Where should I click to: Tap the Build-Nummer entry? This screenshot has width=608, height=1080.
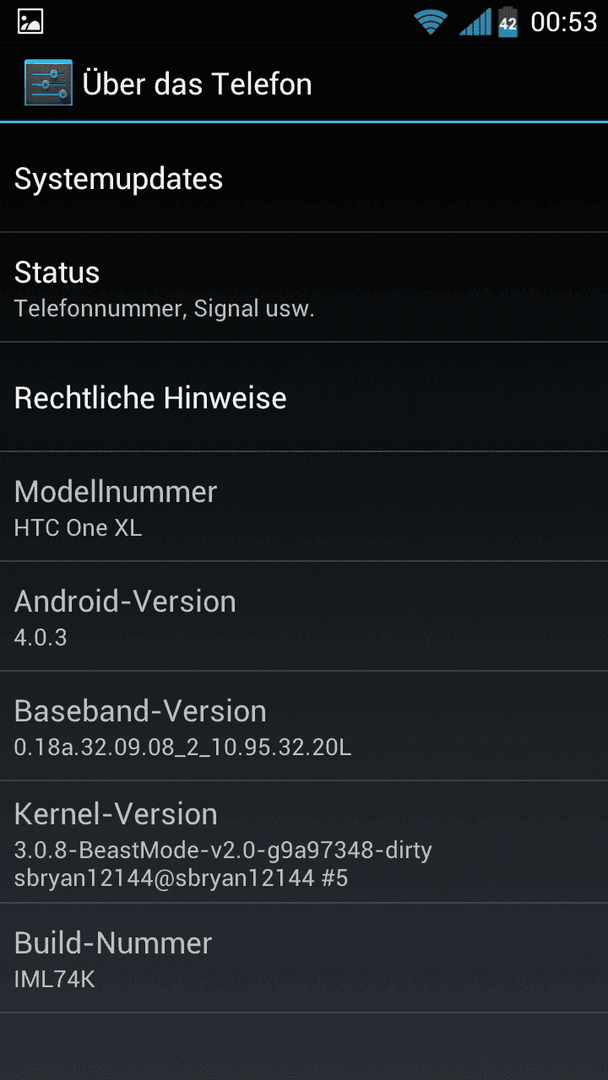tap(304, 957)
